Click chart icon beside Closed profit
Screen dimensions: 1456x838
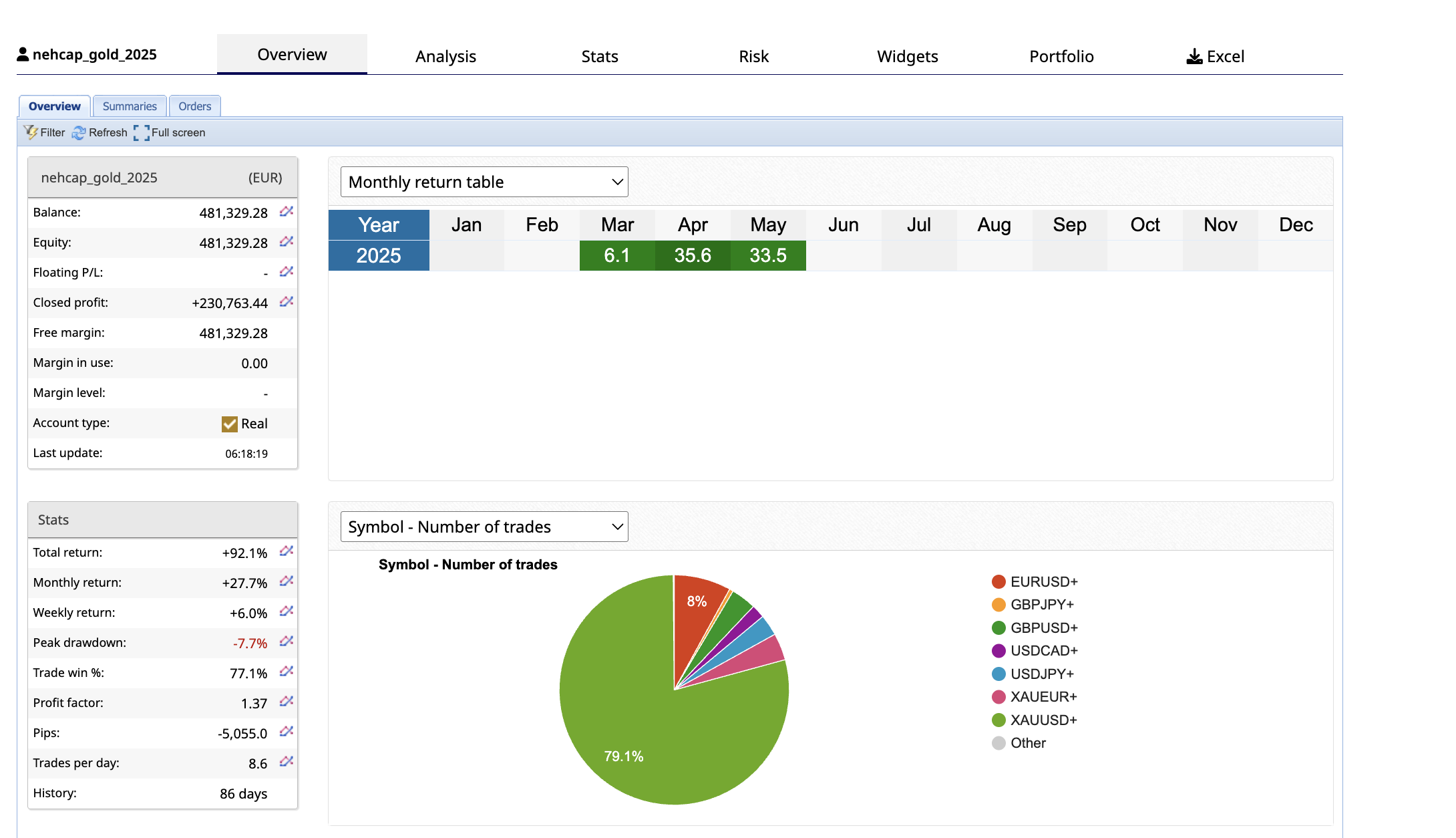(287, 302)
